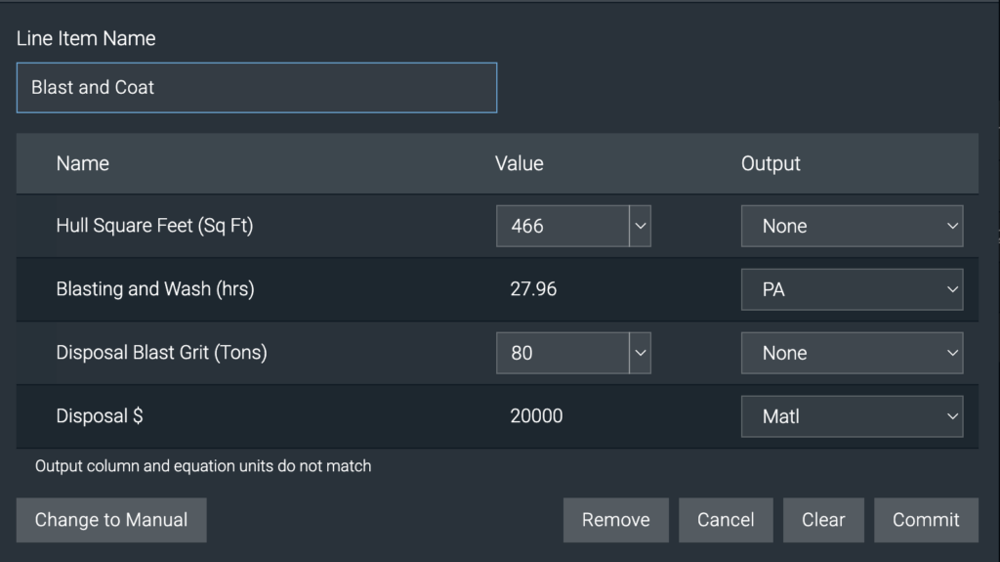This screenshot has height=562, width=1000.
Task: Click the Blasting and Wash value 27.96
Action: click(x=533, y=289)
